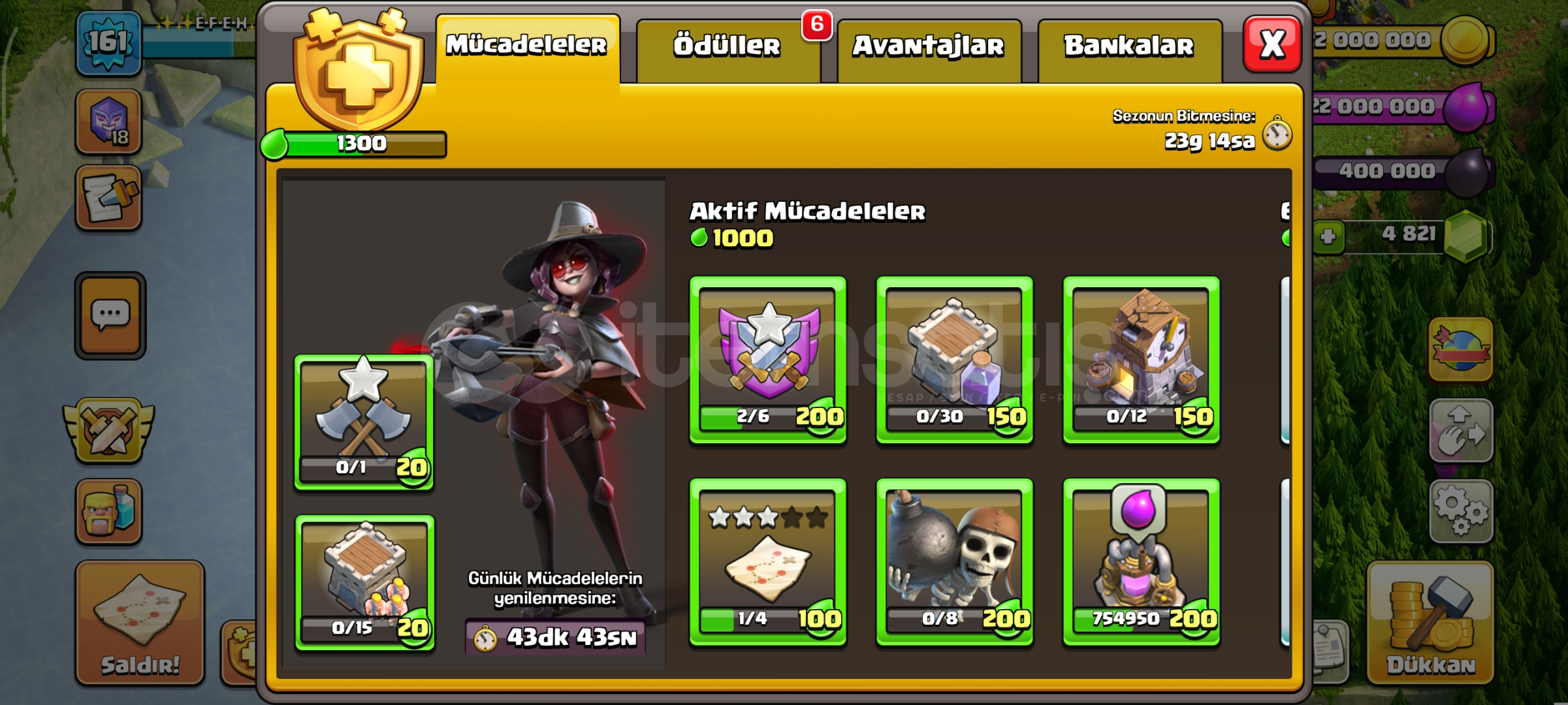This screenshot has height=705, width=1568.
Task: Click the Saldır! attack button
Action: click(x=140, y=623)
